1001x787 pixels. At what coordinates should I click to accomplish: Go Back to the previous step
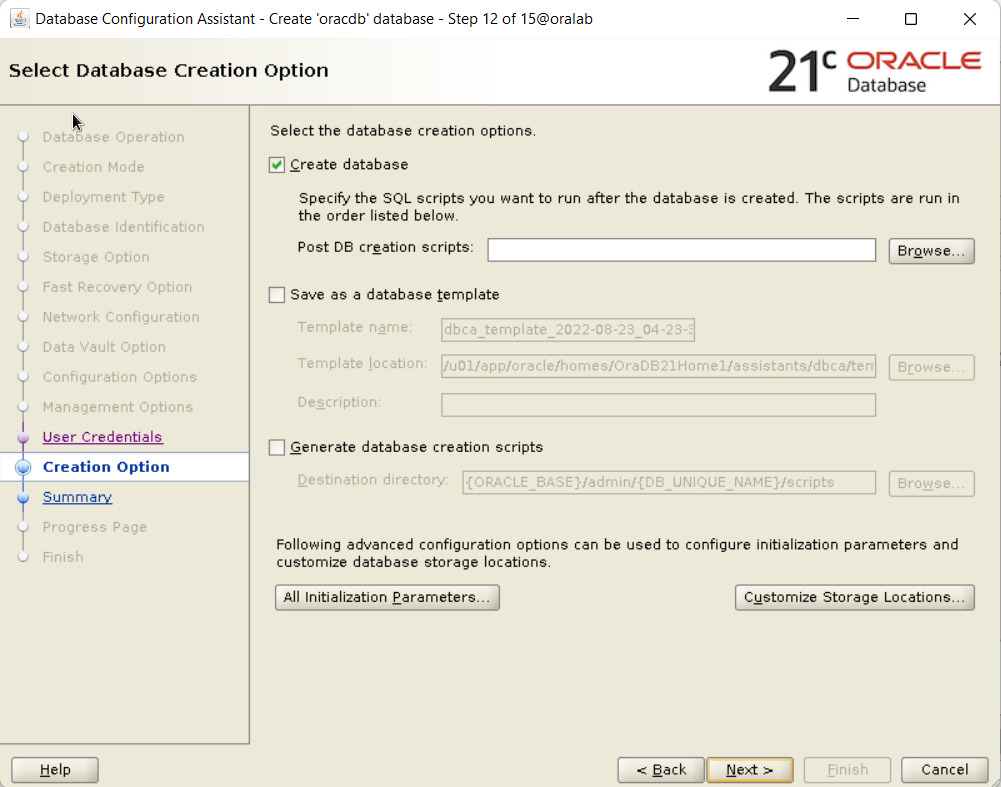tap(660, 770)
